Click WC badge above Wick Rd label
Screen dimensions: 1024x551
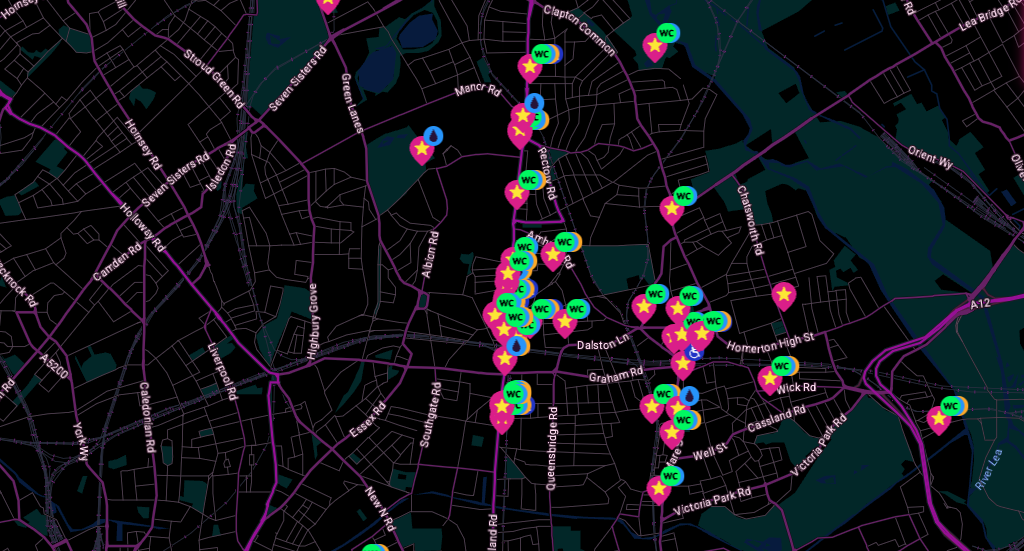(x=782, y=366)
